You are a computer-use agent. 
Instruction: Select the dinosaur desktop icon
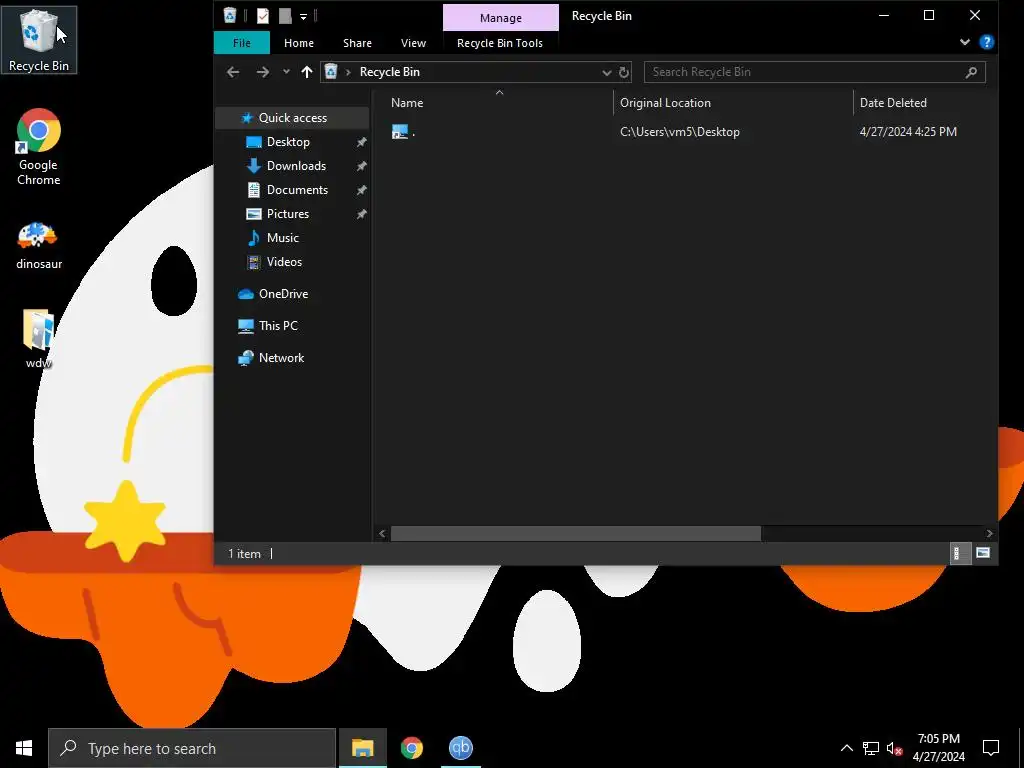coord(39,246)
